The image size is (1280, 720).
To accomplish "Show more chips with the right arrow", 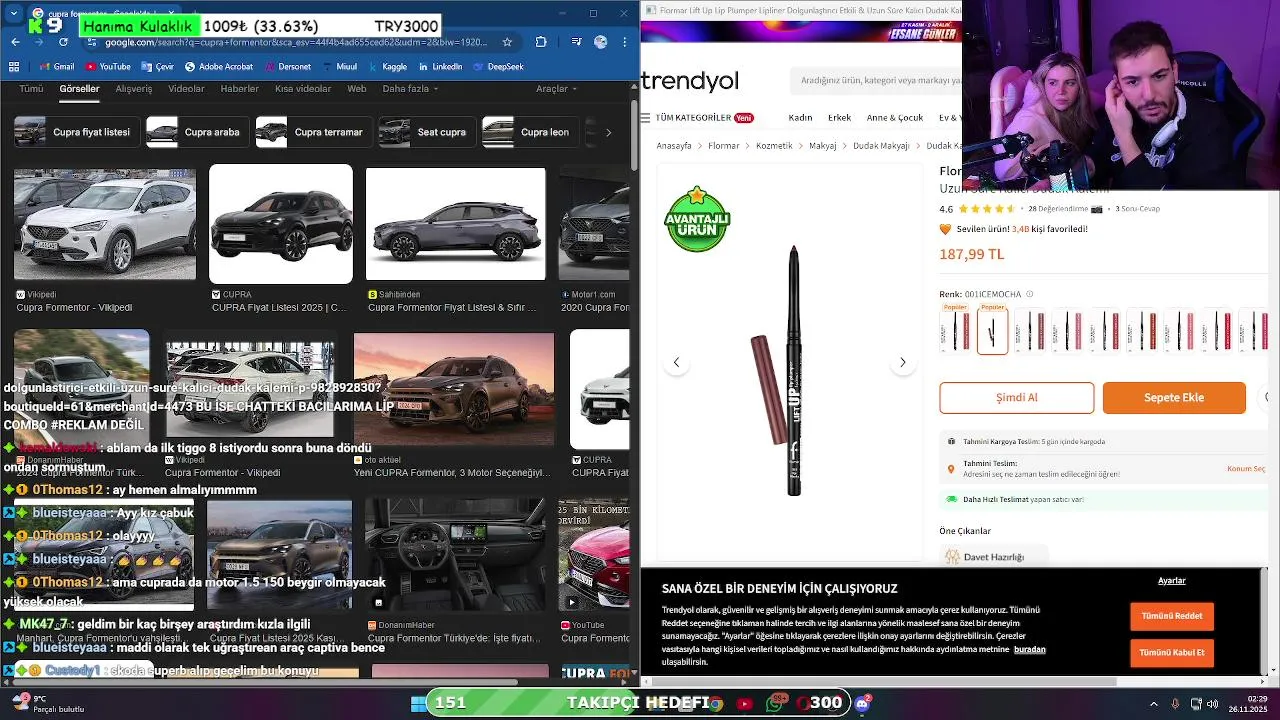I will click(608, 132).
